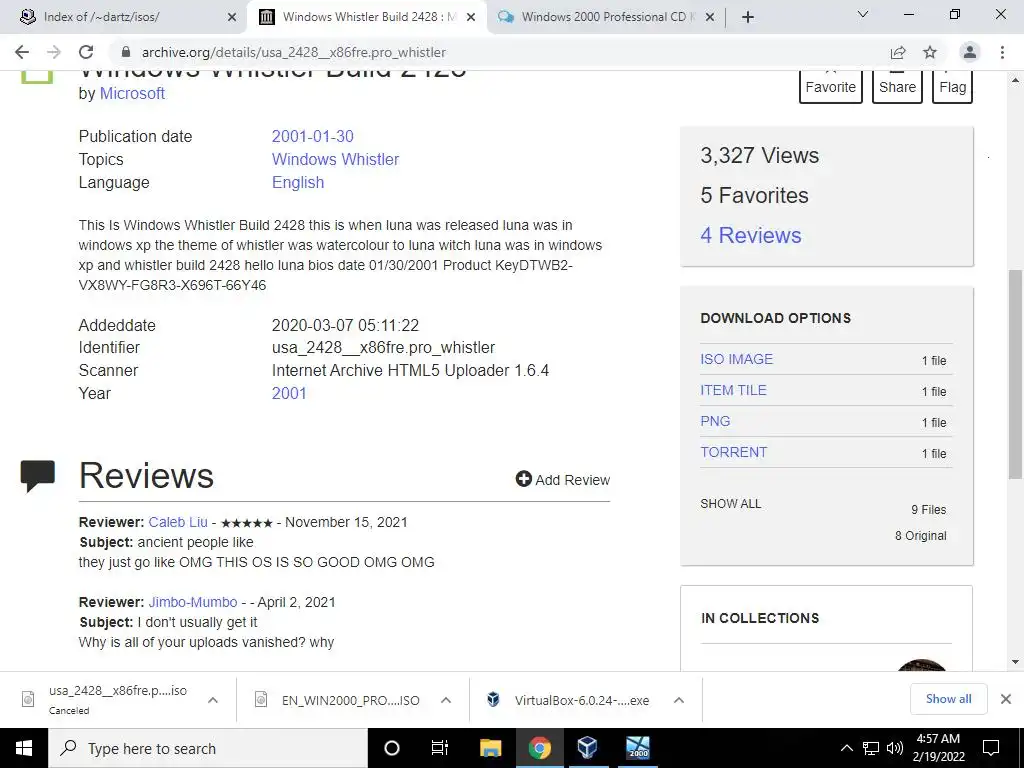
Task: Click Show all downloads
Action: (948, 699)
